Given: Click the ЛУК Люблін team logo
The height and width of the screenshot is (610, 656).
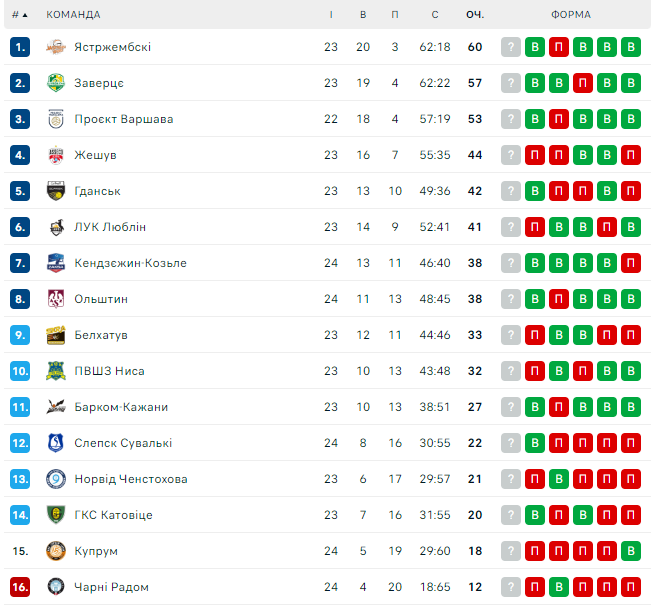Looking at the screenshot, I should pos(56,227).
